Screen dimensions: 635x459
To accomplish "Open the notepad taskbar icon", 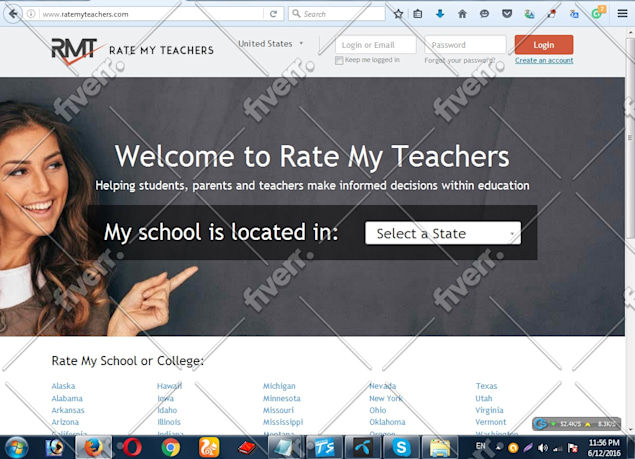I will (x=286, y=448).
